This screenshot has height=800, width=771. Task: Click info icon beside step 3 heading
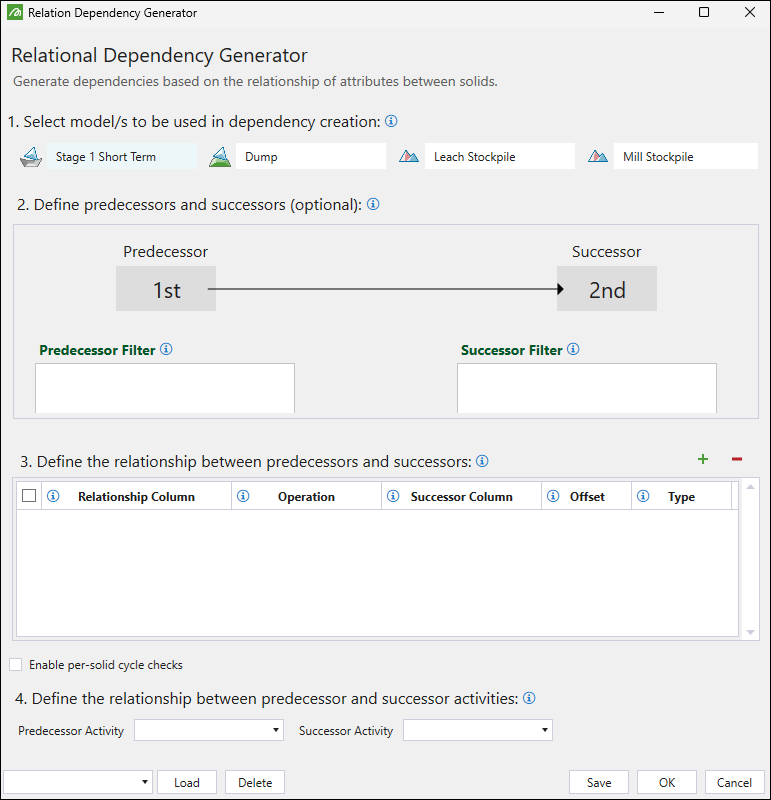482,461
